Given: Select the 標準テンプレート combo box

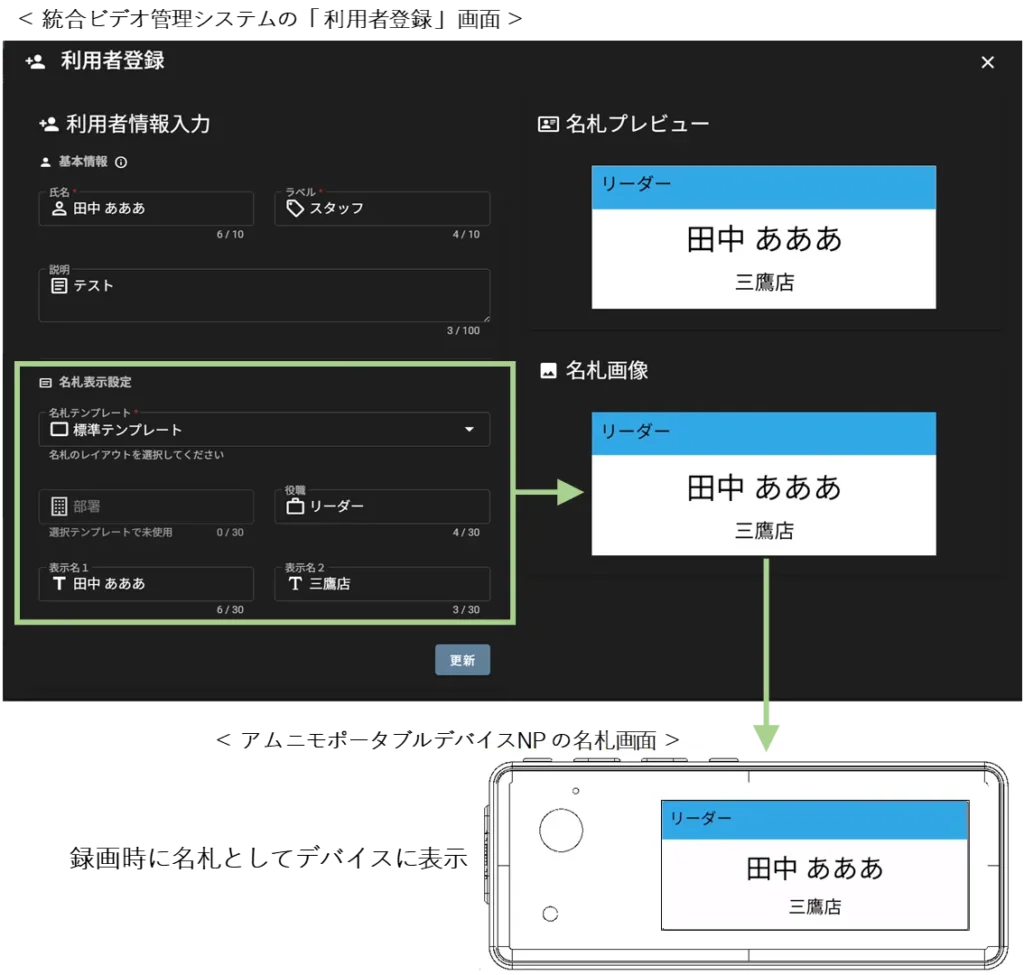Looking at the screenshot, I should 250,430.
